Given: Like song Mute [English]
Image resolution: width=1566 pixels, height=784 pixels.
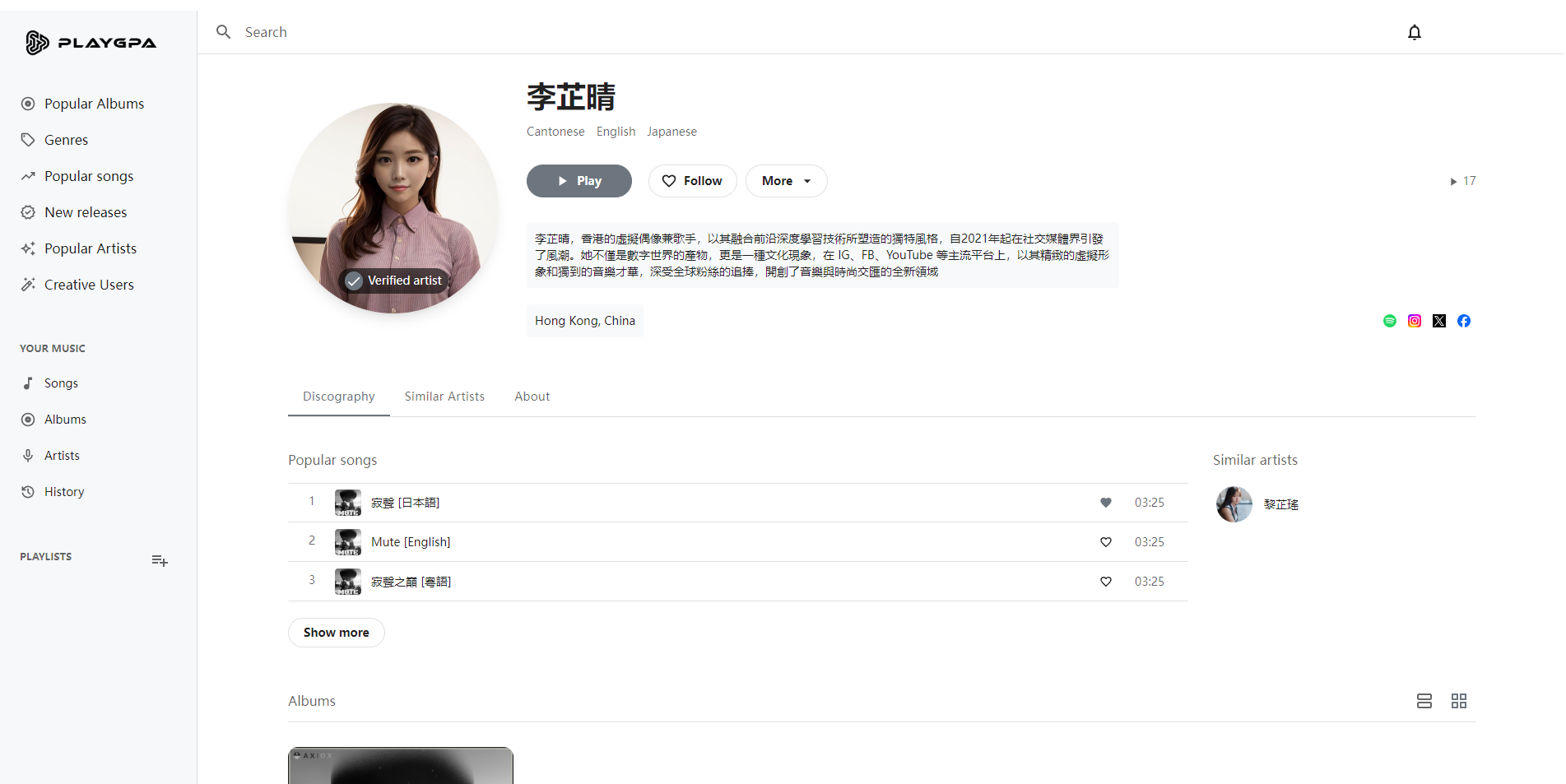Looking at the screenshot, I should pos(1106,542).
